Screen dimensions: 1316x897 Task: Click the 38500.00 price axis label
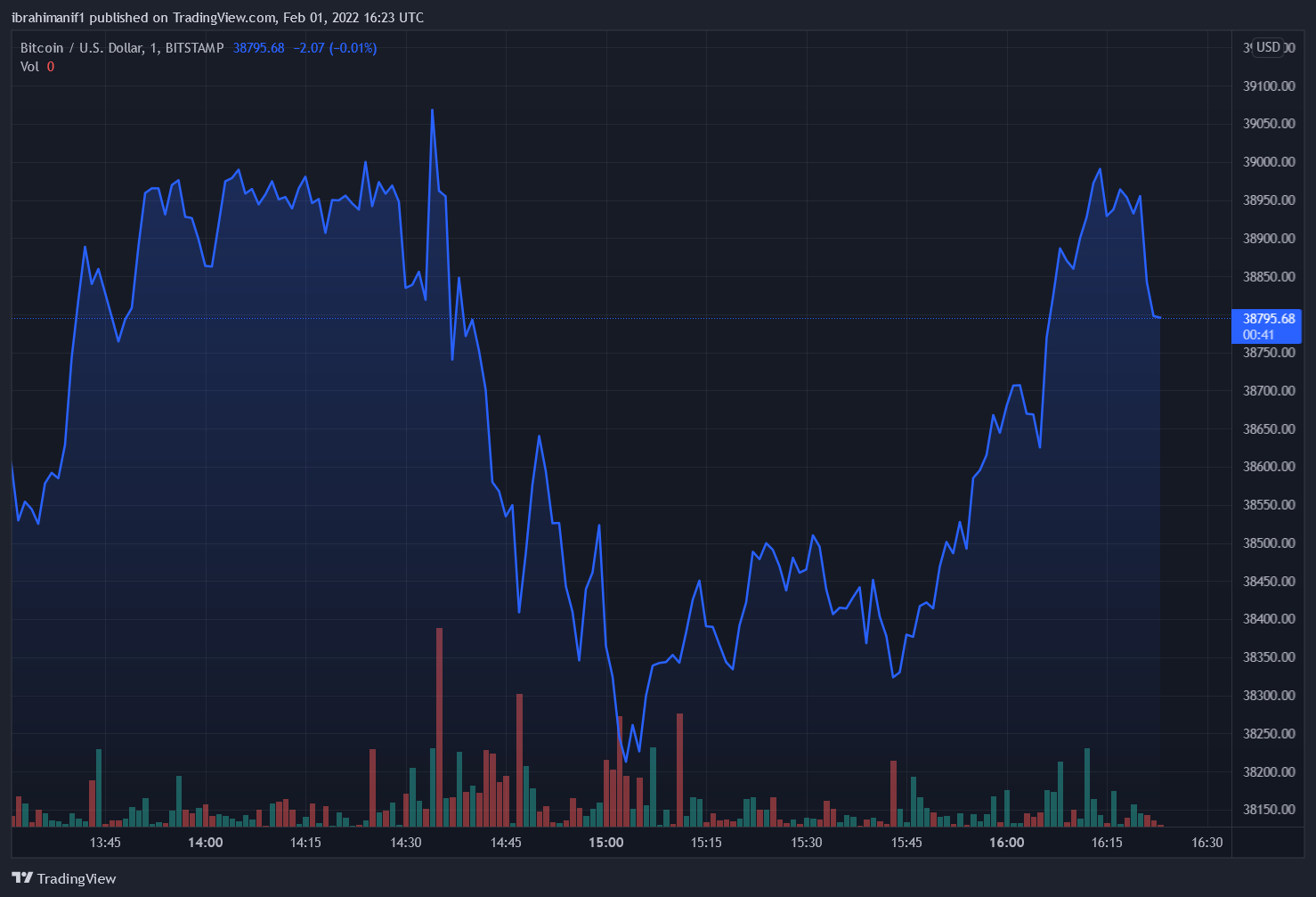[x=1268, y=543]
